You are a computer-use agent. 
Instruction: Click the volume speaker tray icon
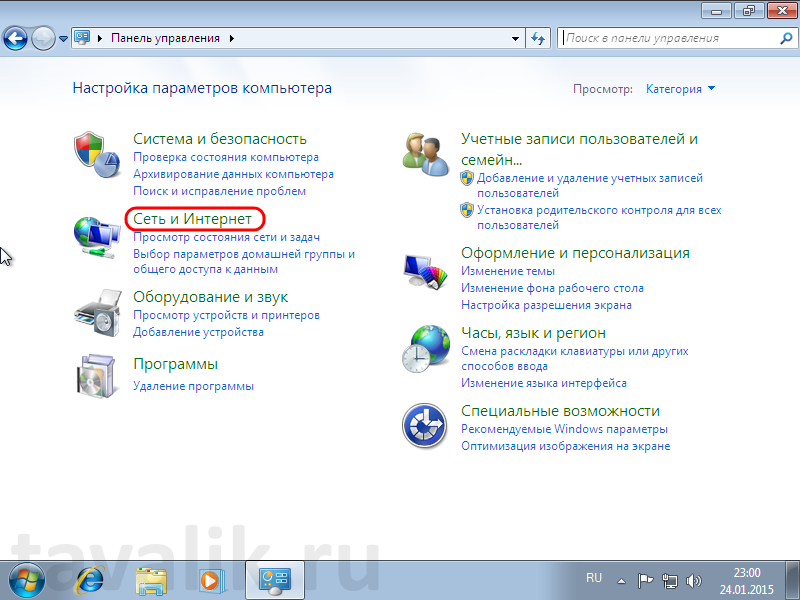tap(693, 581)
